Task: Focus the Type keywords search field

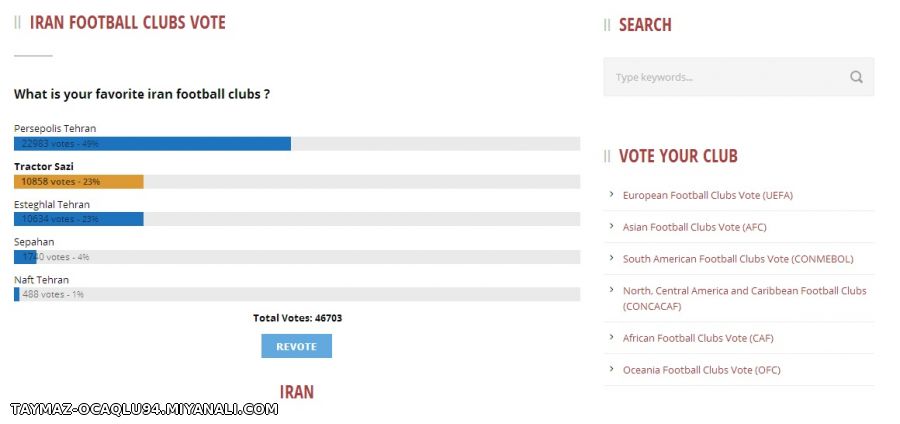Action: pos(739,77)
